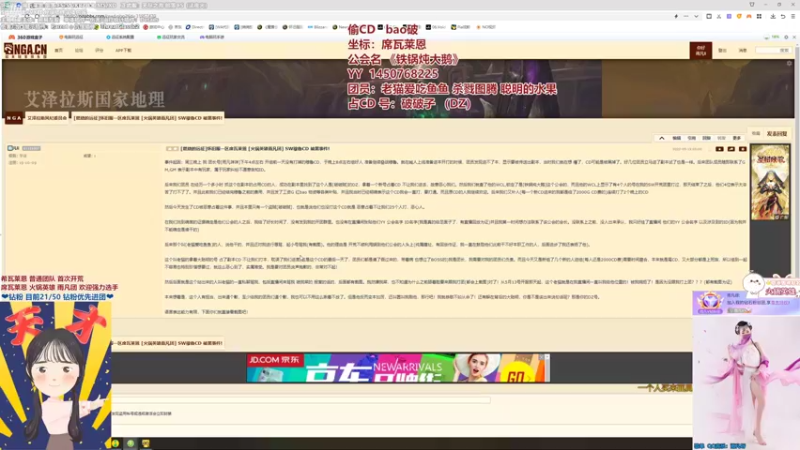Click the 360游戏盒子 toolbar item
Screen dimensions: 800x450
(26, 37)
